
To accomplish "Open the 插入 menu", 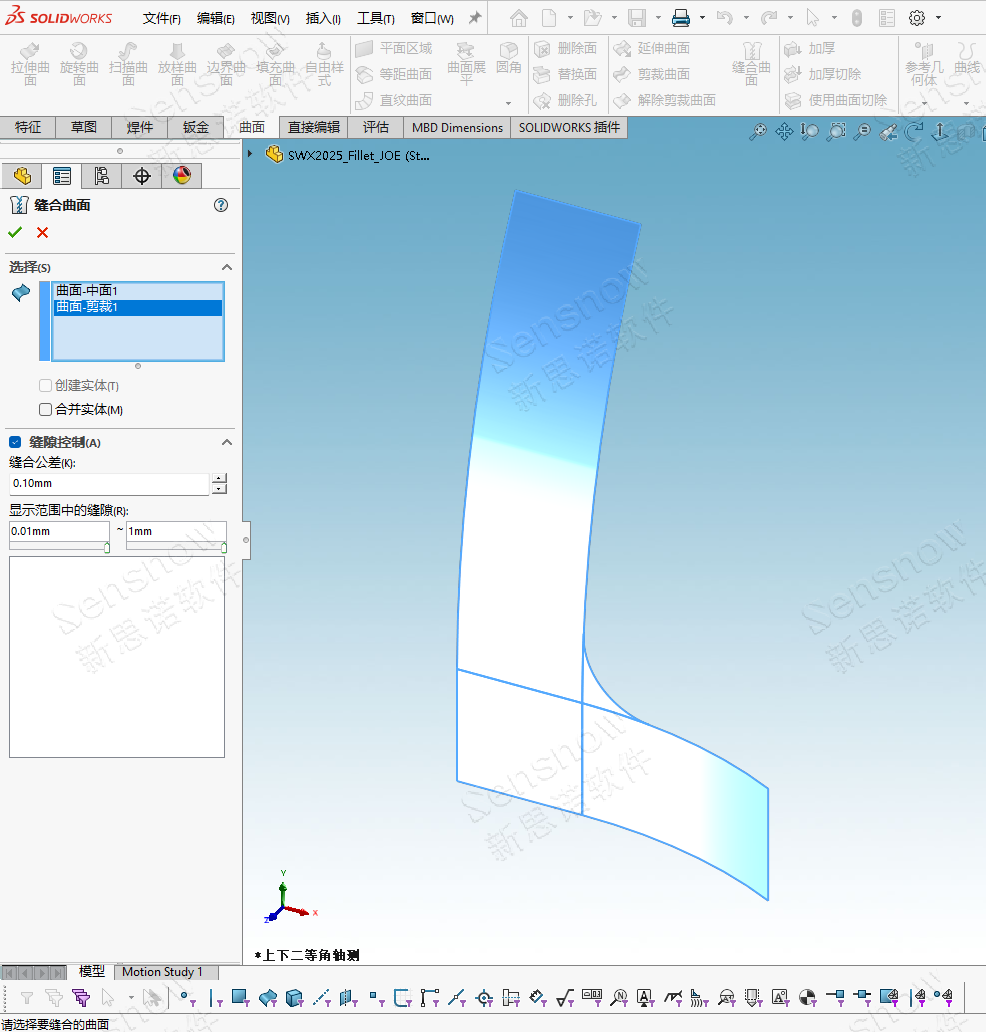I will (x=323, y=18).
